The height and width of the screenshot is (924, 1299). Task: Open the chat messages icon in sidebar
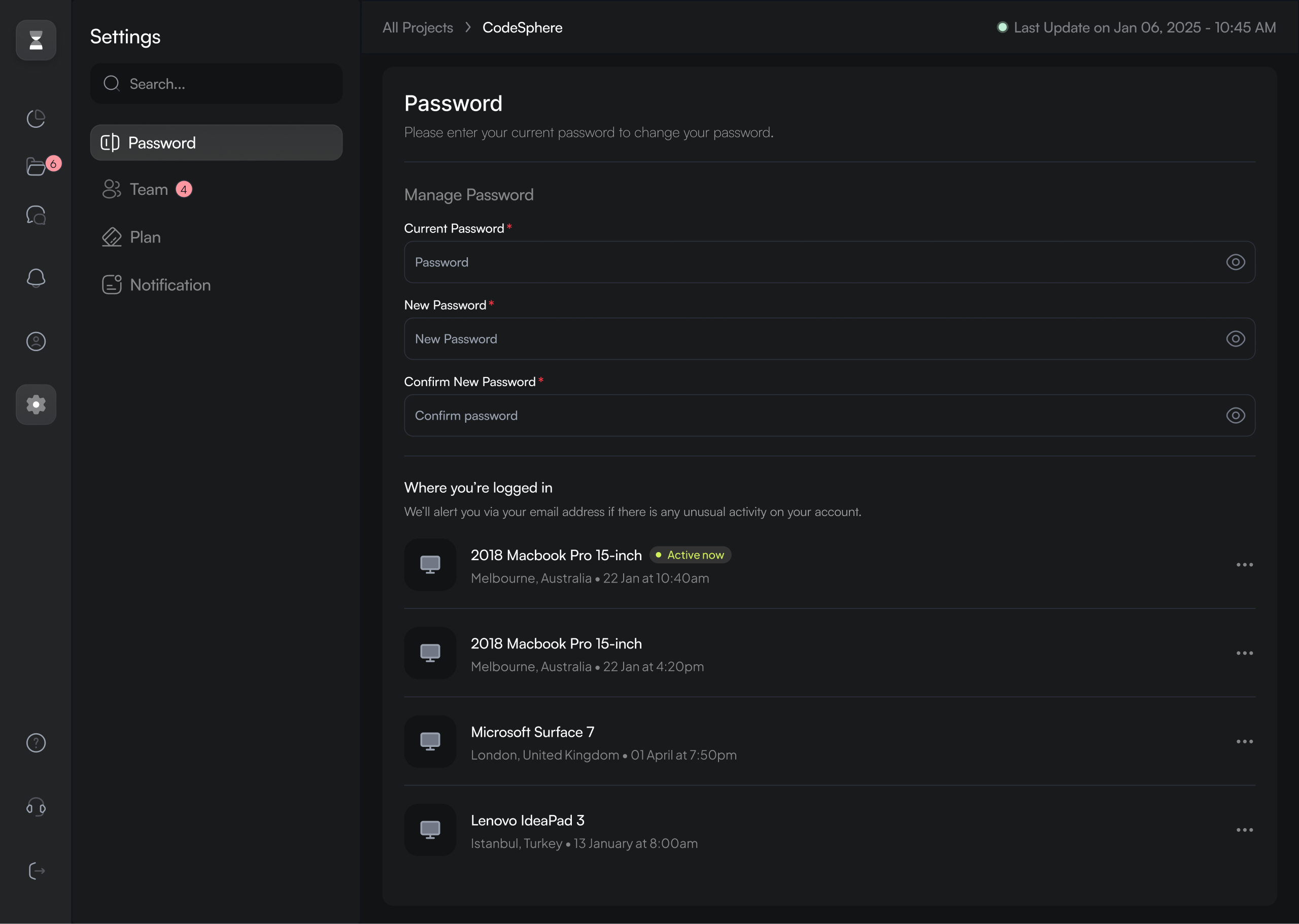(x=36, y=215)
